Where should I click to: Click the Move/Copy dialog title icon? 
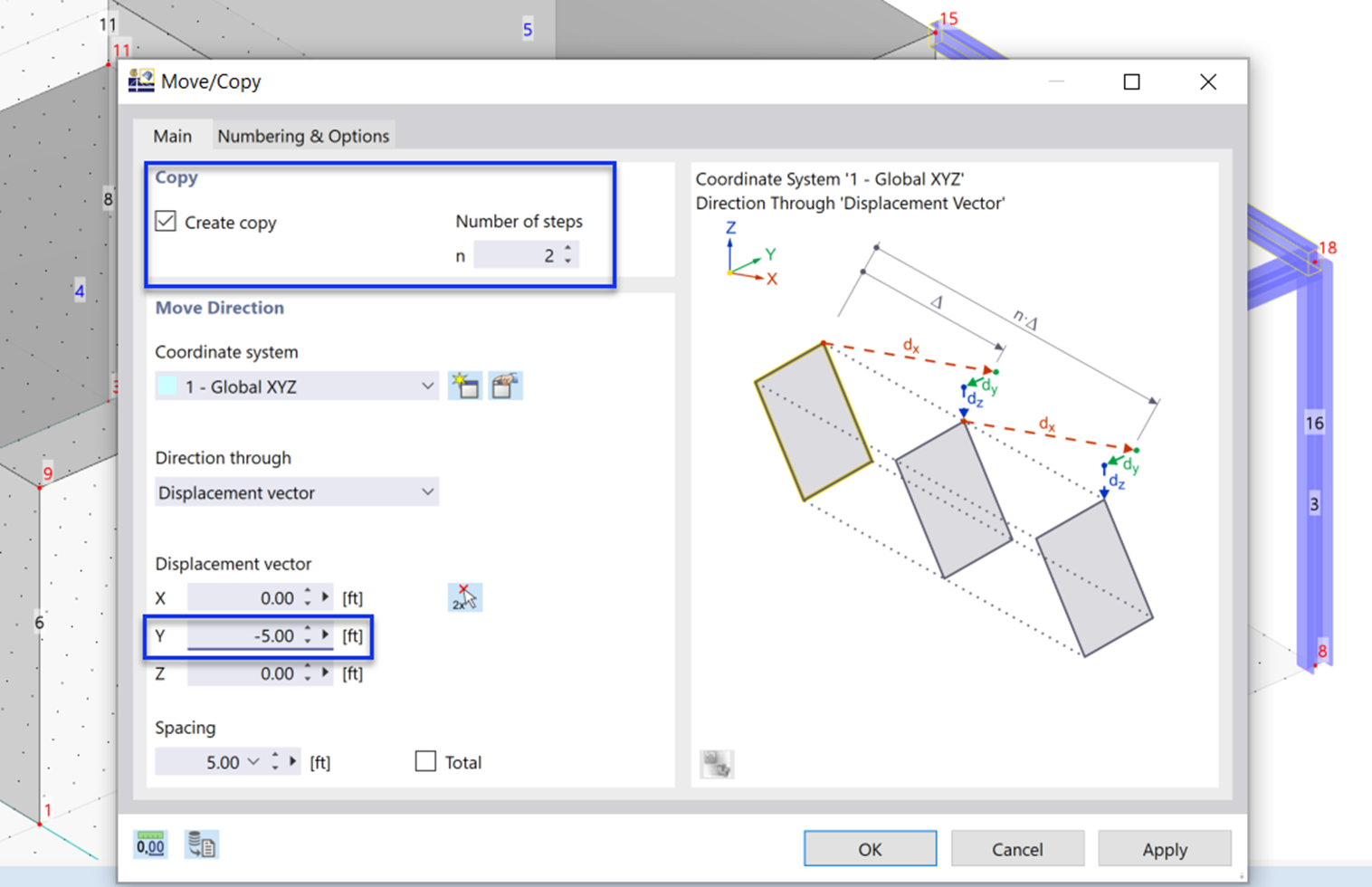pos(141,81)
